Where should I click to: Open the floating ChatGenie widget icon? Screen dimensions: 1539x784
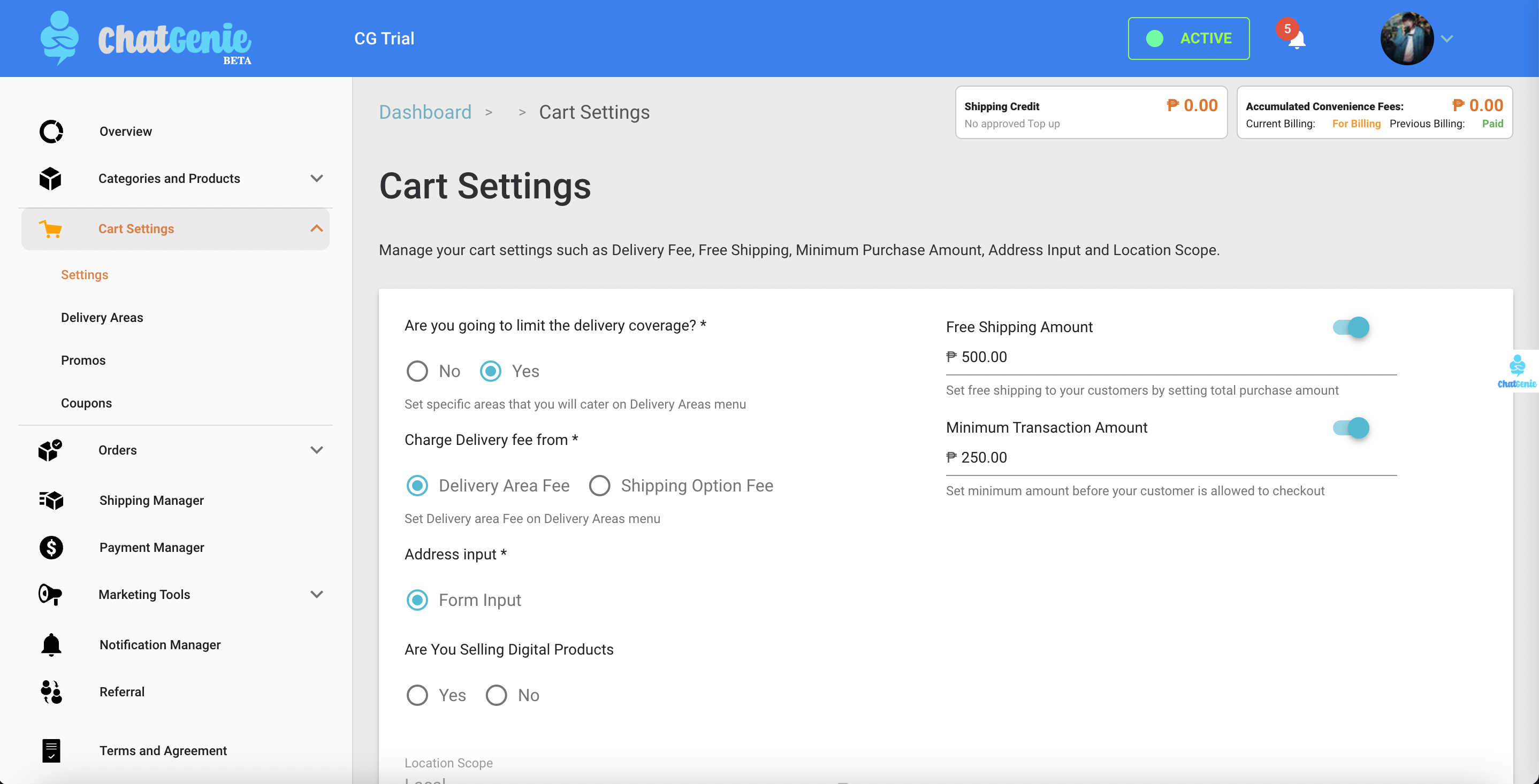[x=1517, y=371]
